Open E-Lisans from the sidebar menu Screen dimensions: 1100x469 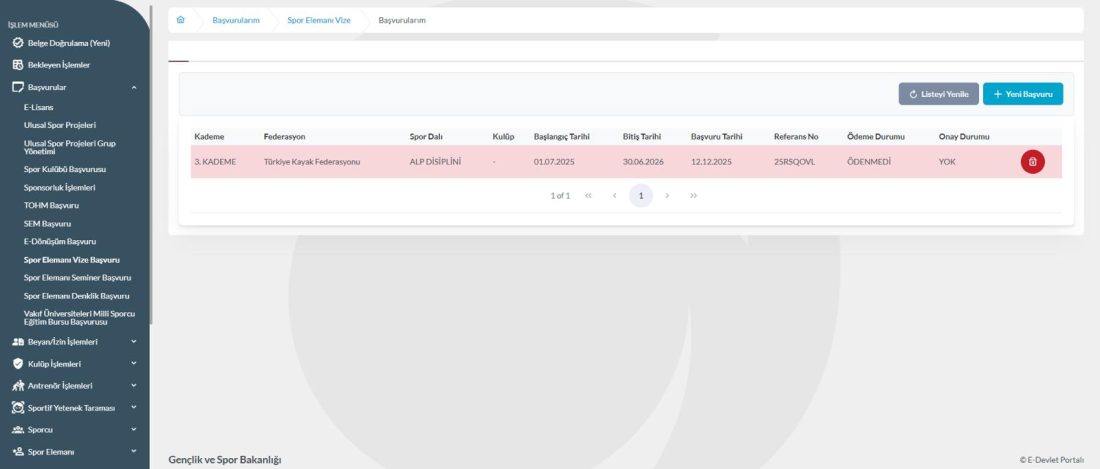coord(38,105)
